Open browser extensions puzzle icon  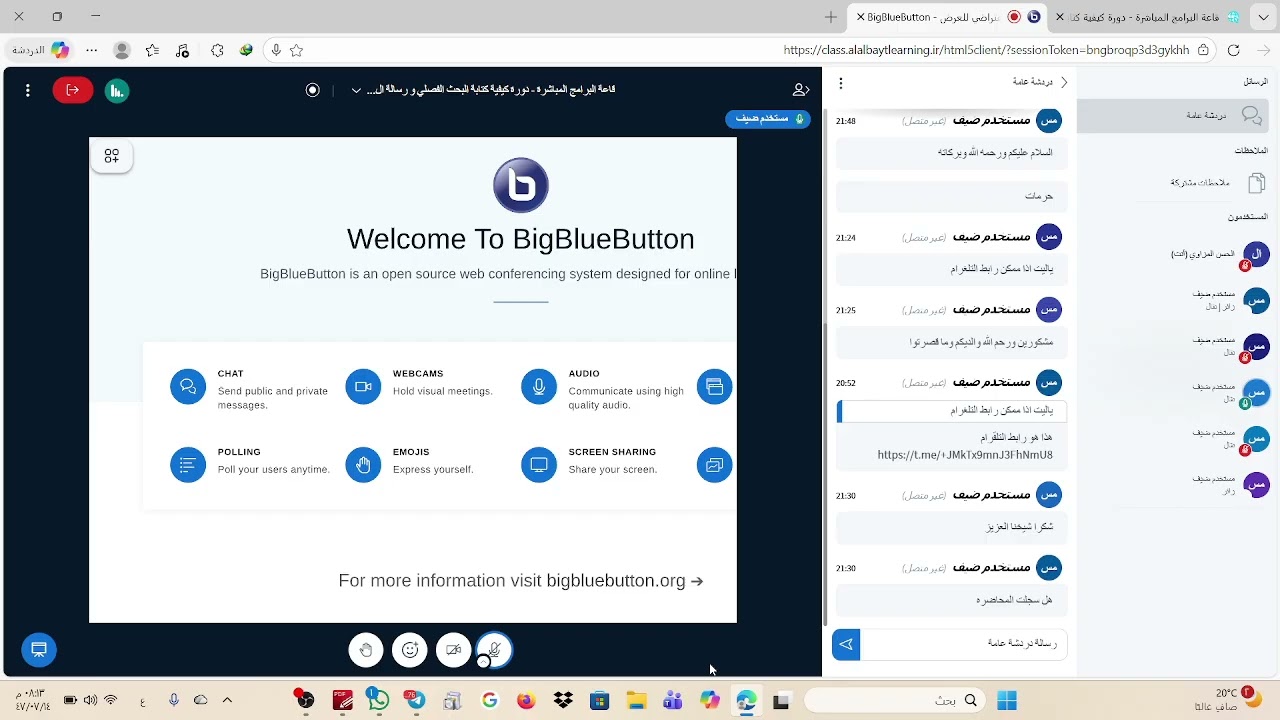click(x=217, y=50)
